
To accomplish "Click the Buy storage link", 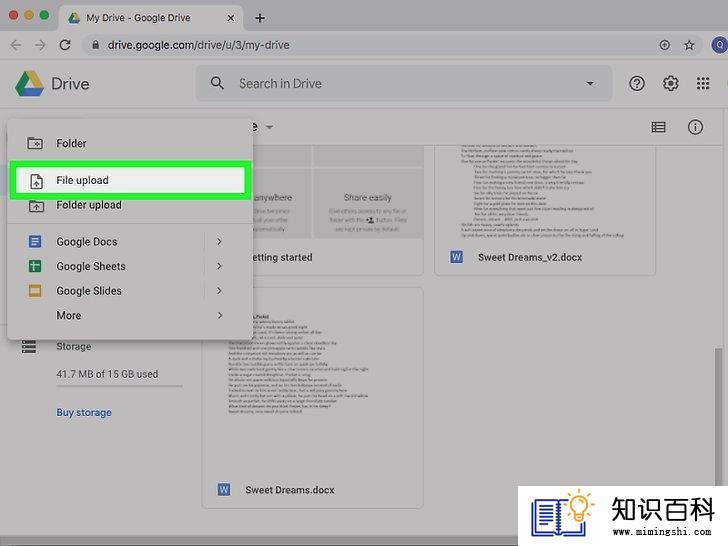I will click(84, 412).
